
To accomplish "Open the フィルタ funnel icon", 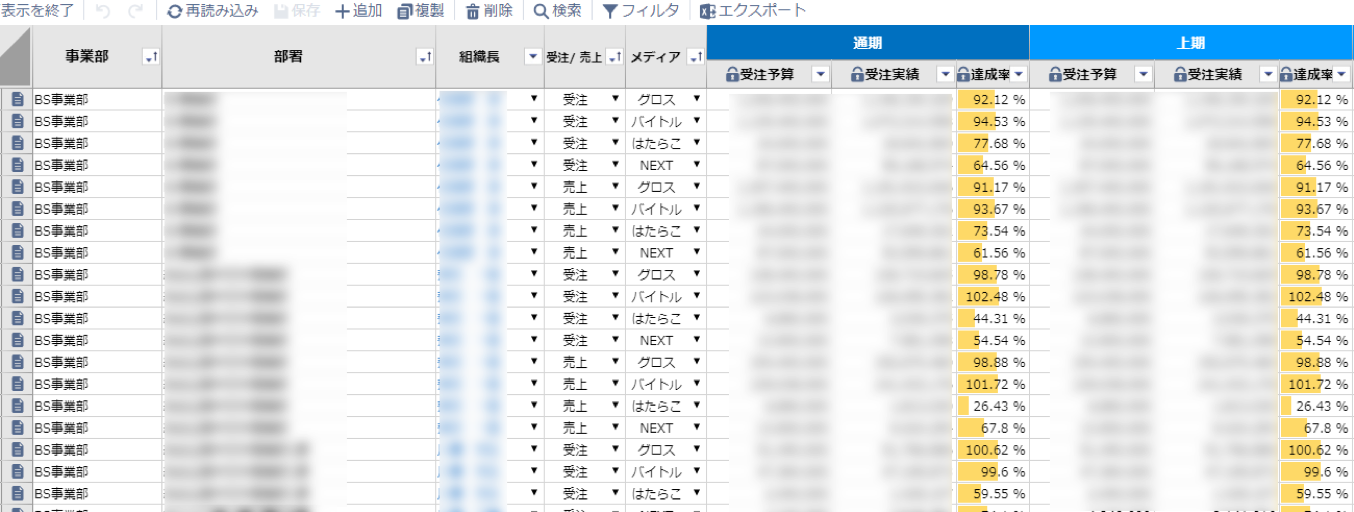I will pyautogui.click(x=610, y=11).
